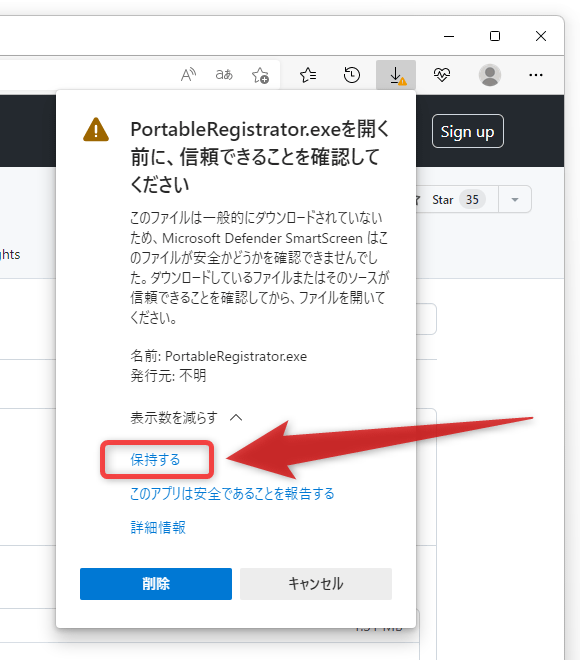
Task: Close the browser window
Action: tap(541, 36)
